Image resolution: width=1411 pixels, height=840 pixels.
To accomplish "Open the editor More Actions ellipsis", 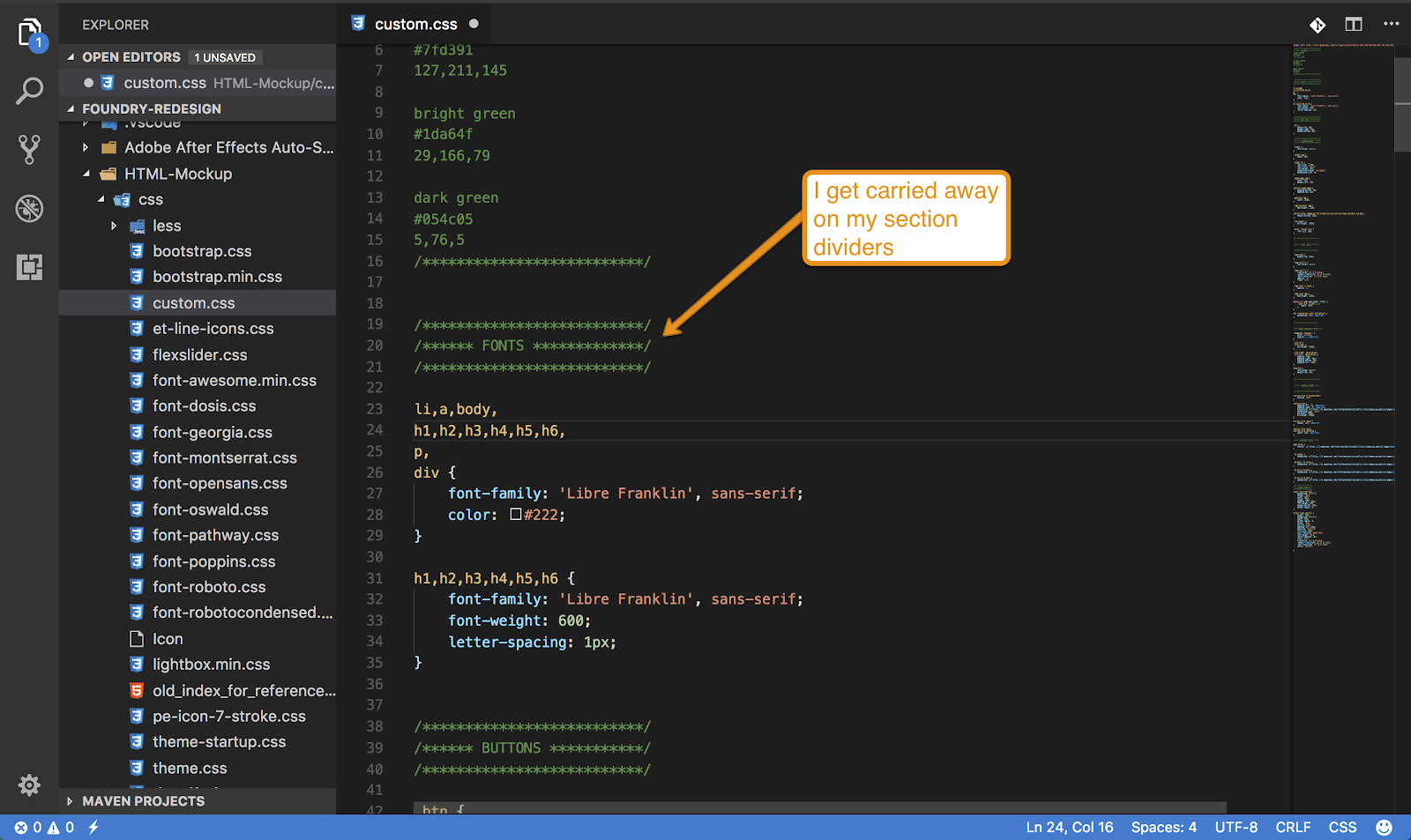I will point(1391,25).
